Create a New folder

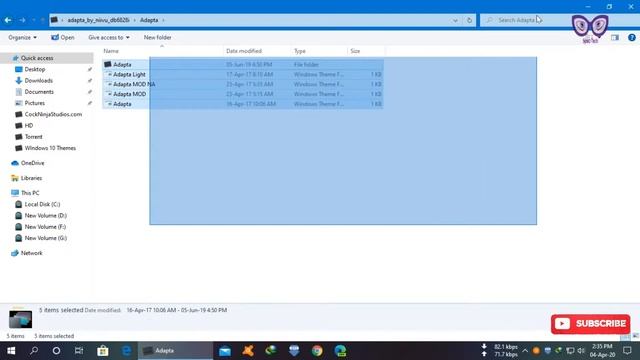pyautogui.click(x=158, y=37)
